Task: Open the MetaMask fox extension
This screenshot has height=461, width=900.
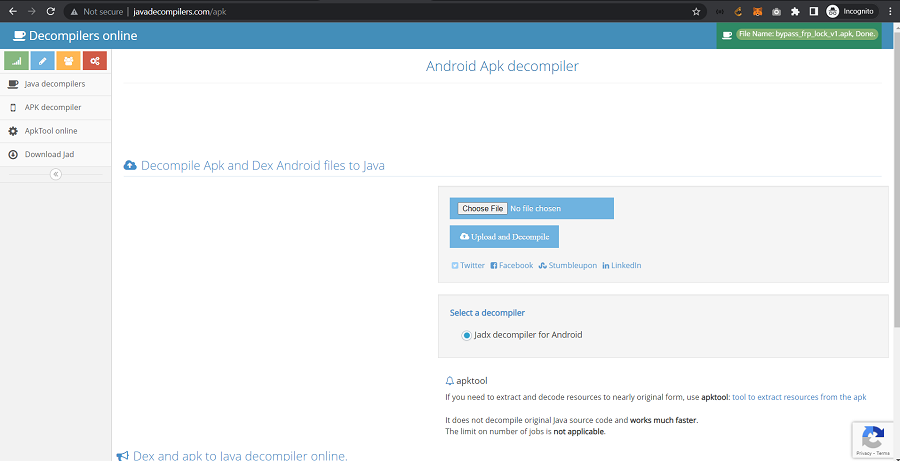Action: (757, 11)
